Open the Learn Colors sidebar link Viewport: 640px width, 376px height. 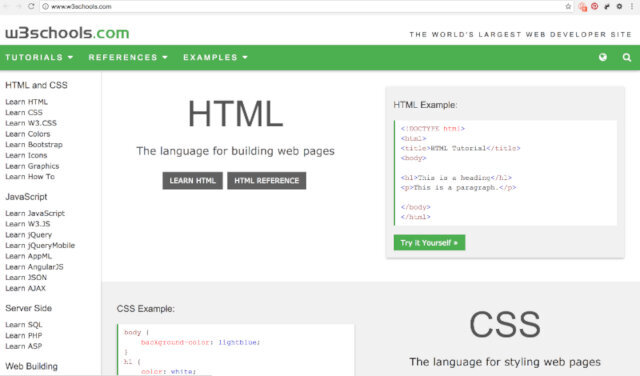[28, 134]
